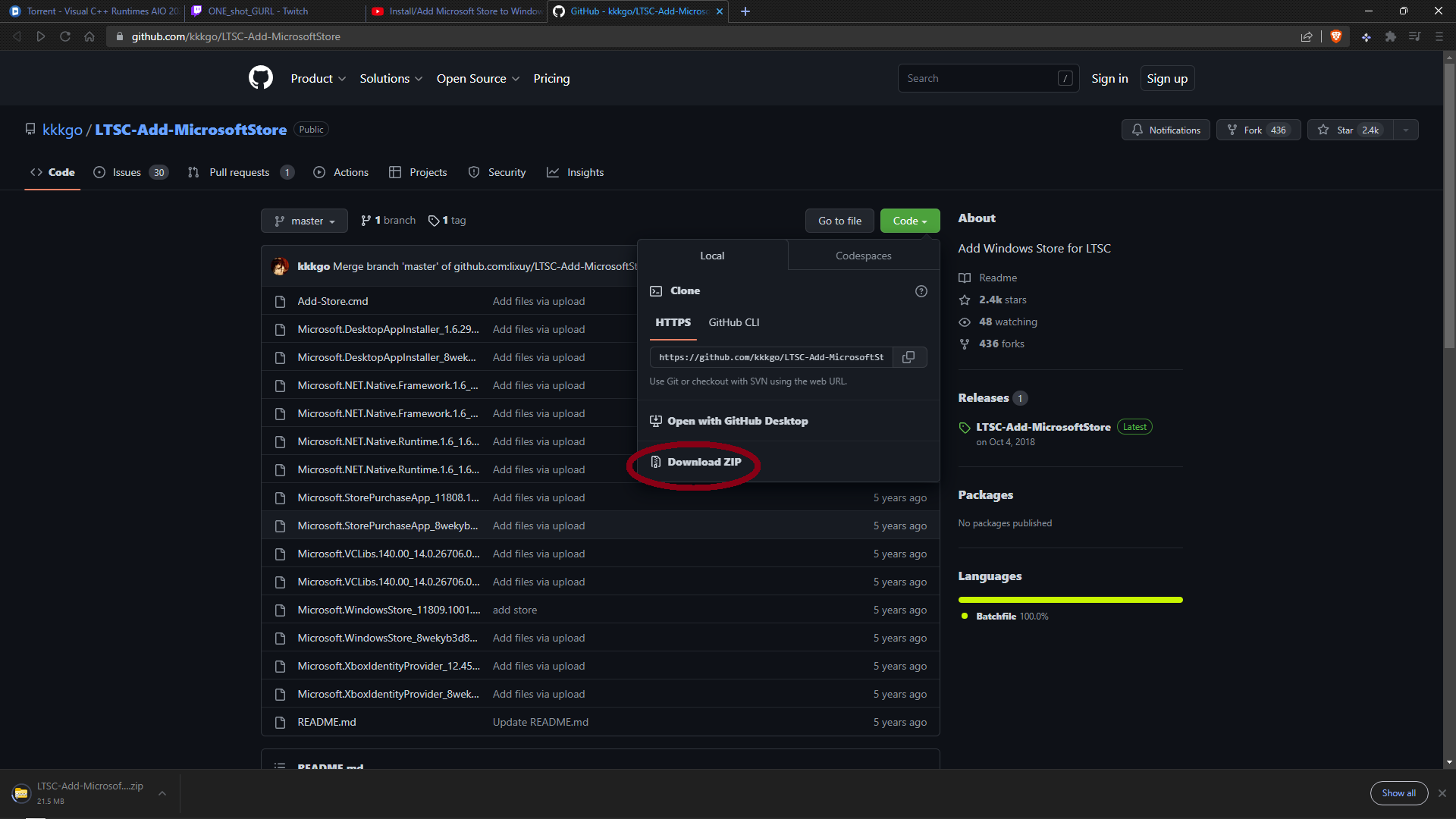Screen dimensions: 1456x819
Task: Close the downloads bar
Action: click(1442, 793)
